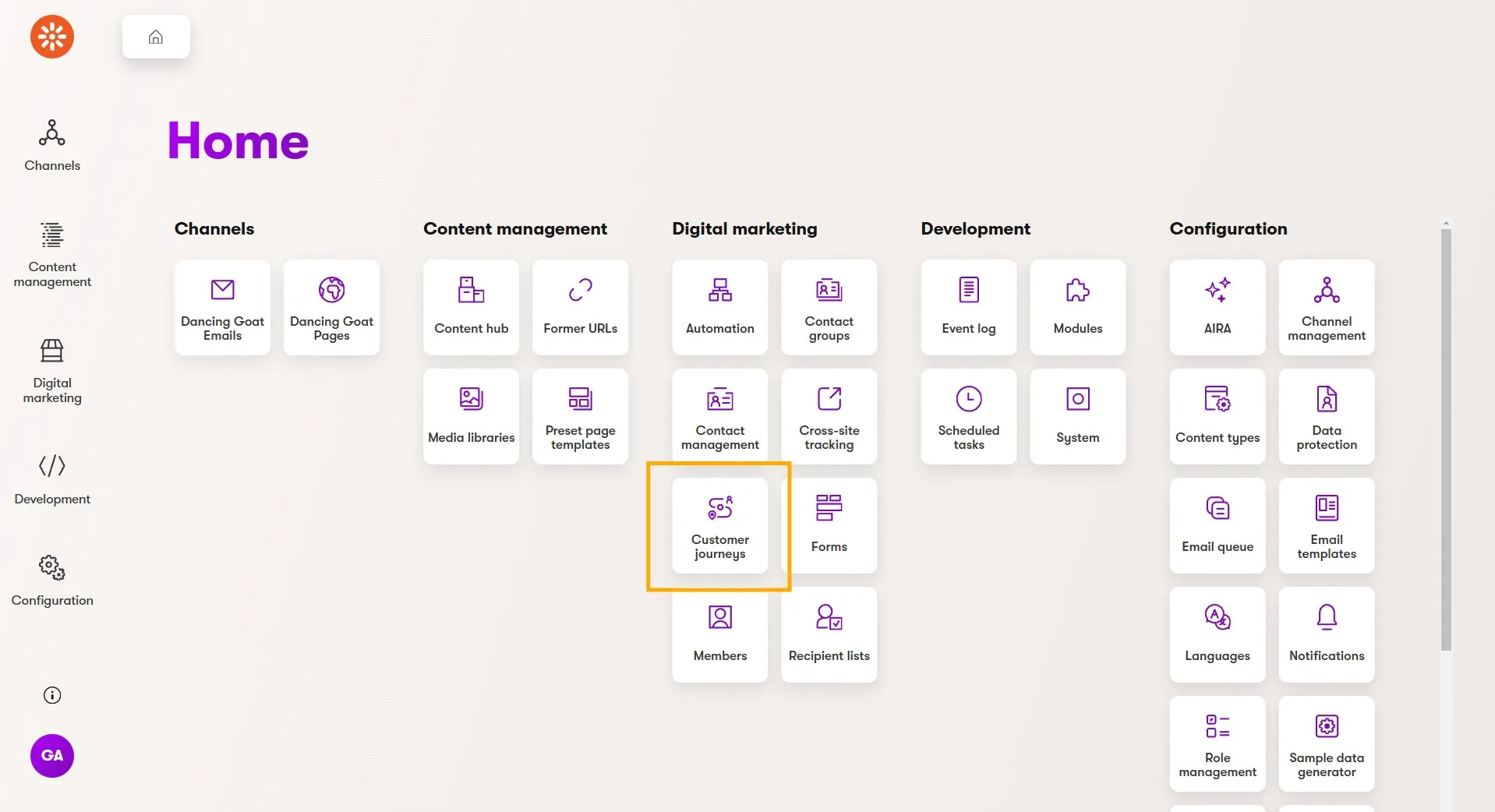Open the Recipient lists tile
Viewport: 1495px width, 812px height.
(829, 635)
